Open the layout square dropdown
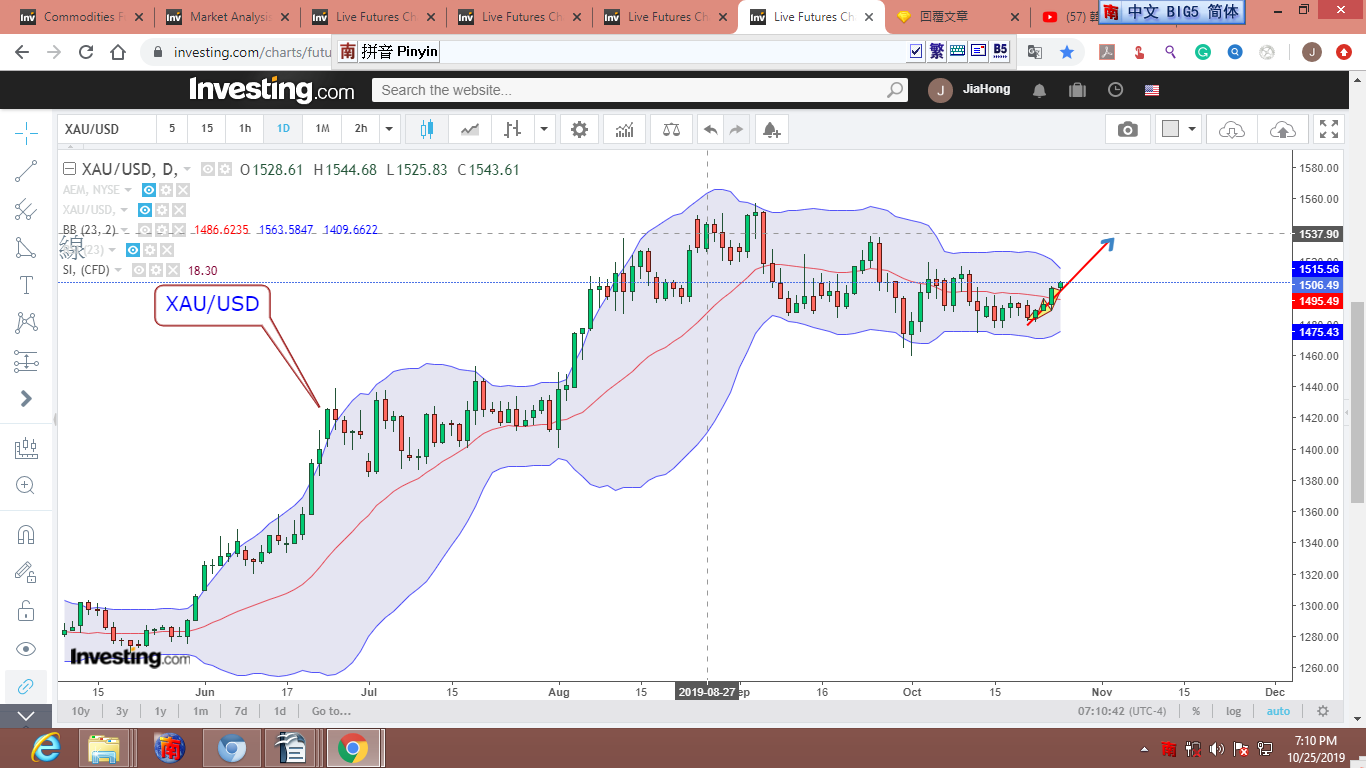The image size is (1366, 768). tap(1192, 129)
